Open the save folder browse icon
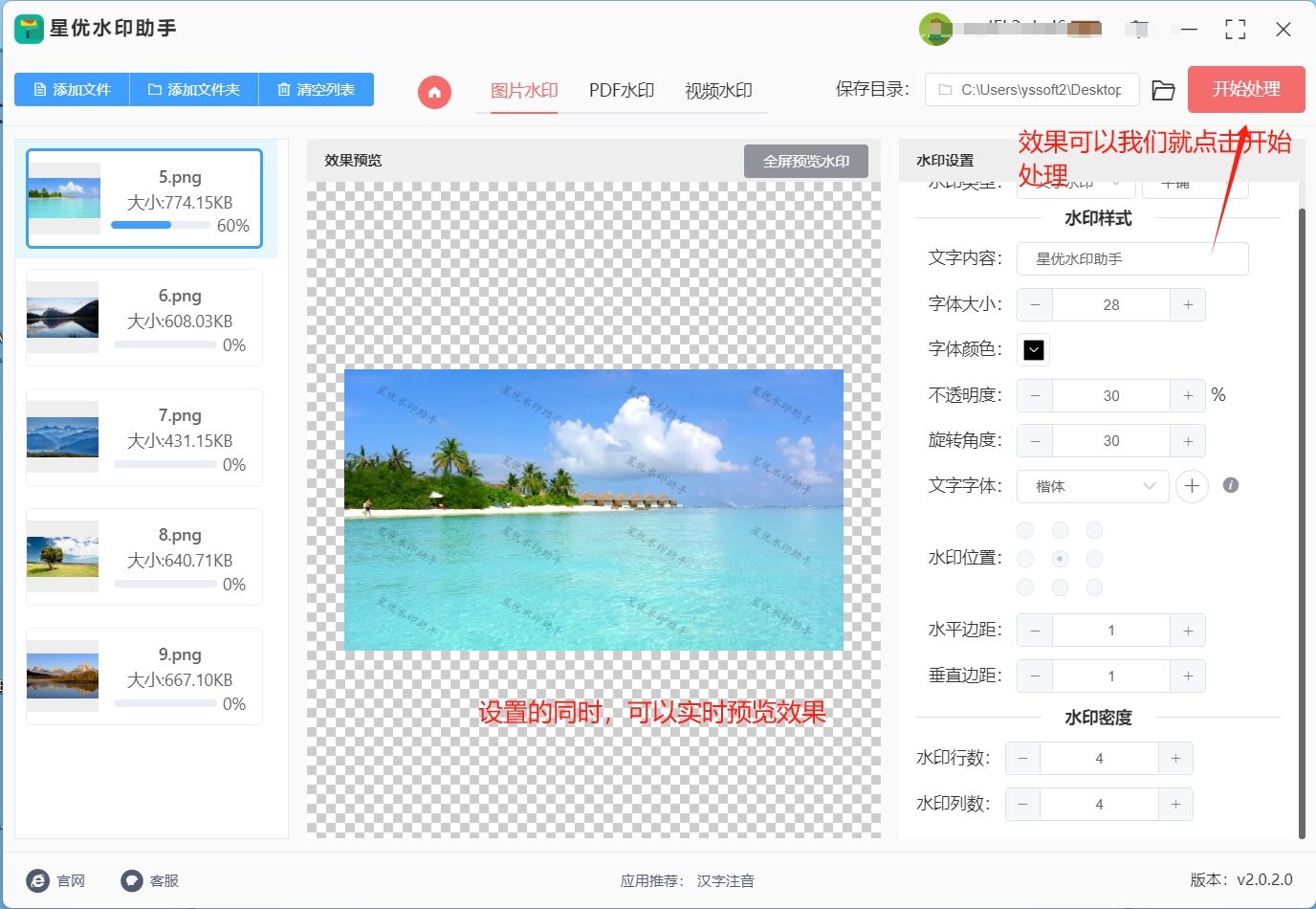The width and height of the screenshot is (1316, 909). [1163, 90]
